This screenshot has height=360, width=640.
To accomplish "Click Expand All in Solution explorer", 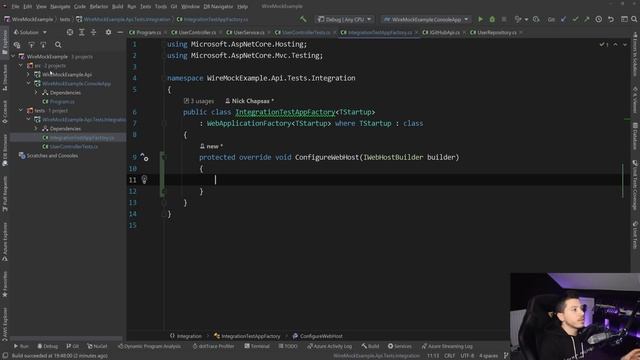I will point(82,32).
